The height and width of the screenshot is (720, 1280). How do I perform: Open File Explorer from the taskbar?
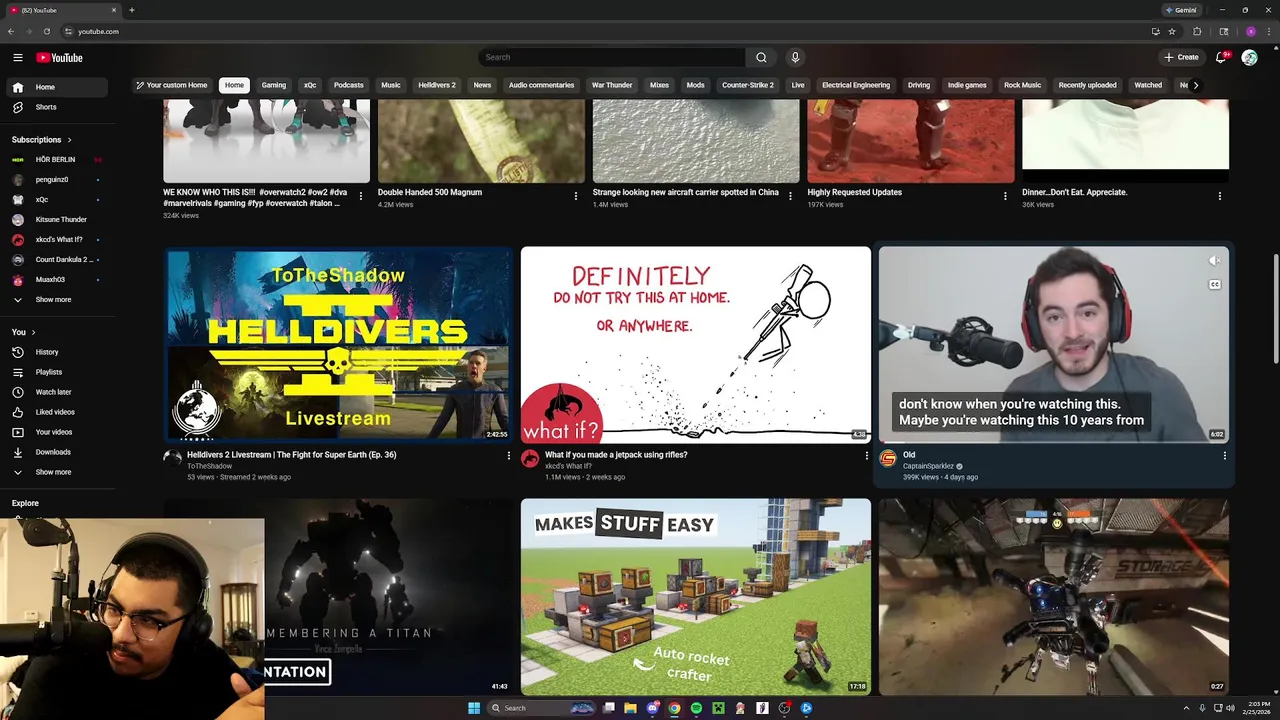coord(630,708)
